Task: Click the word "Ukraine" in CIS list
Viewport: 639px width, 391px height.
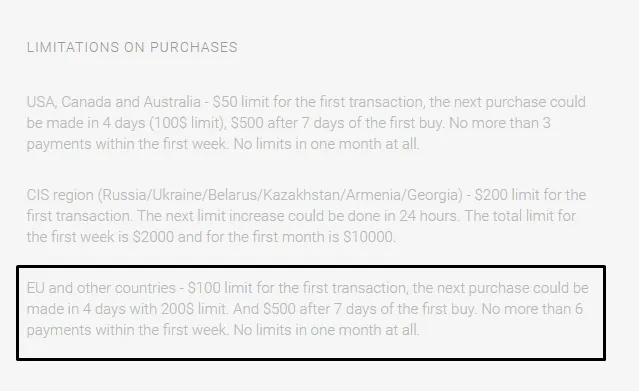Action: tap(177, 195)
